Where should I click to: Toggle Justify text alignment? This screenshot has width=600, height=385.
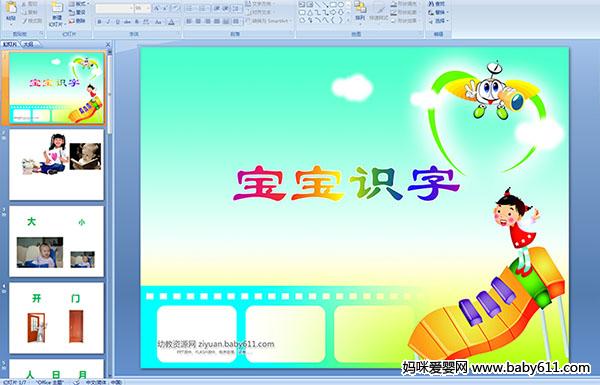click(x=217, y=21)
